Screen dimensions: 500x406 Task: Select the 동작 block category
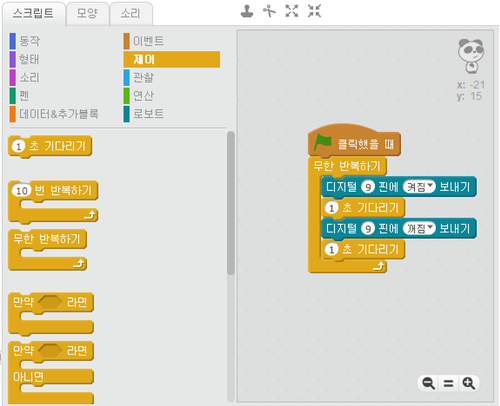click(25, 41)
